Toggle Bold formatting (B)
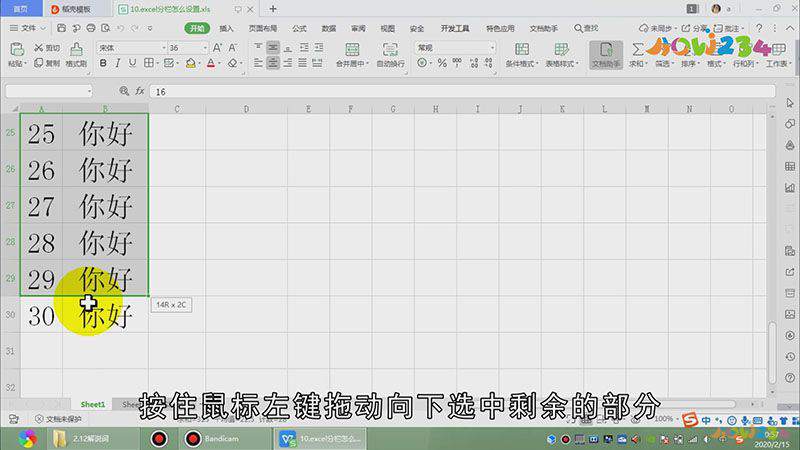This screenshot has width=800, height=450. pos(103,63)
